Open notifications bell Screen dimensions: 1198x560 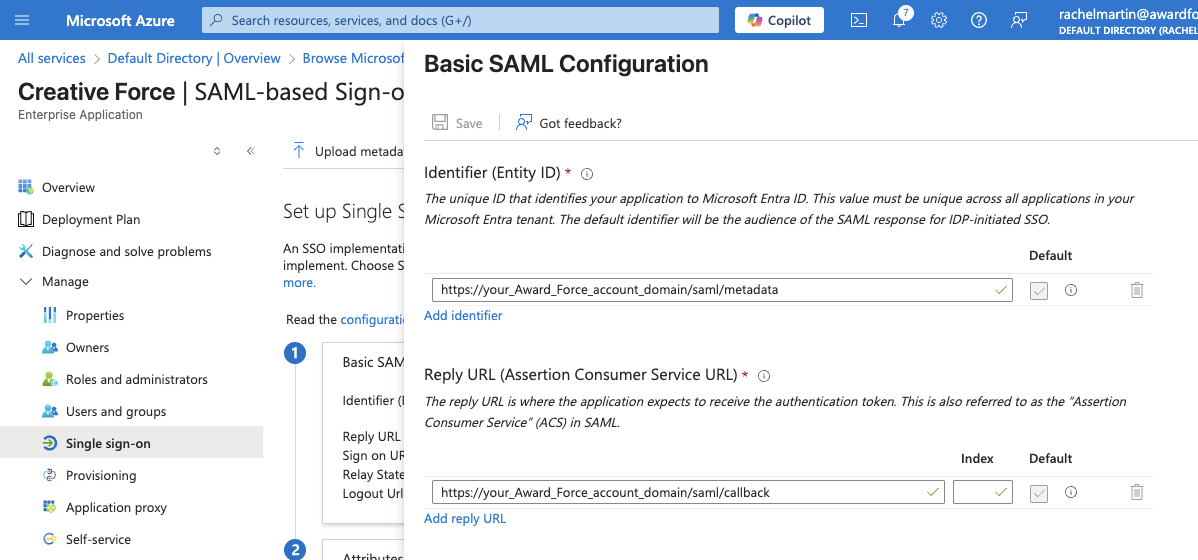point(899,20)
